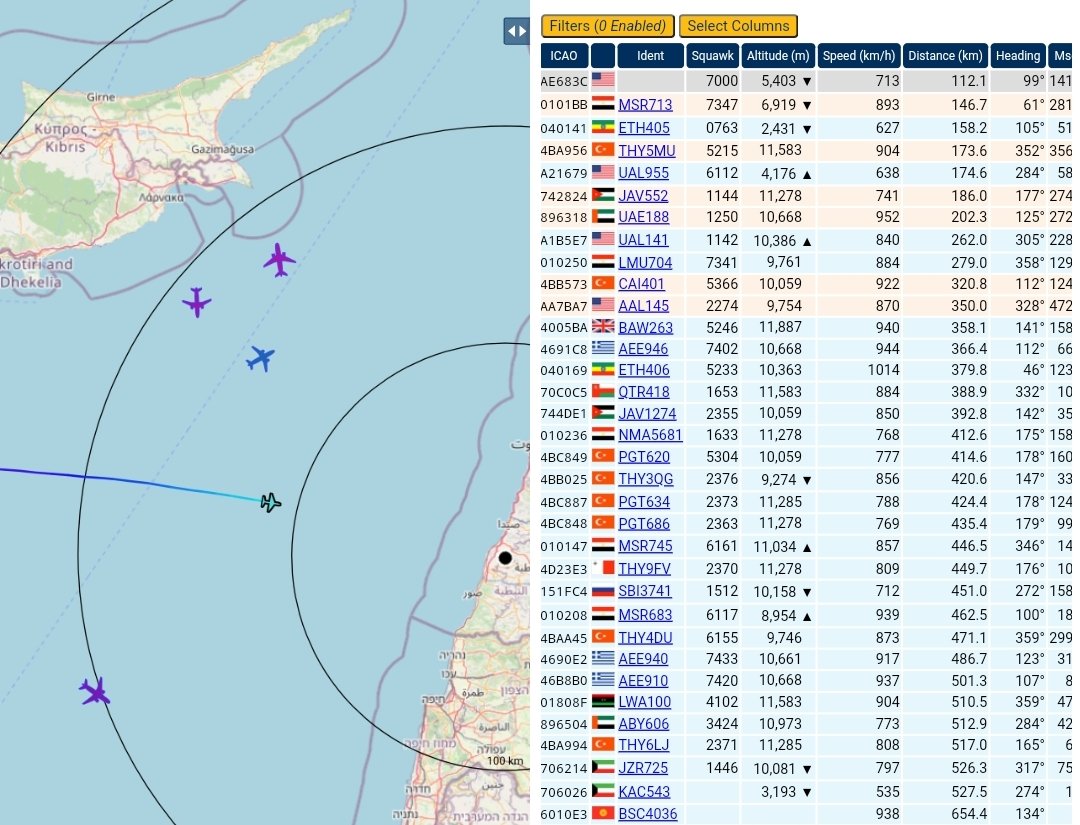
Task: Click the UK flag beside BAW263
Action: click(x=603, y=326)
